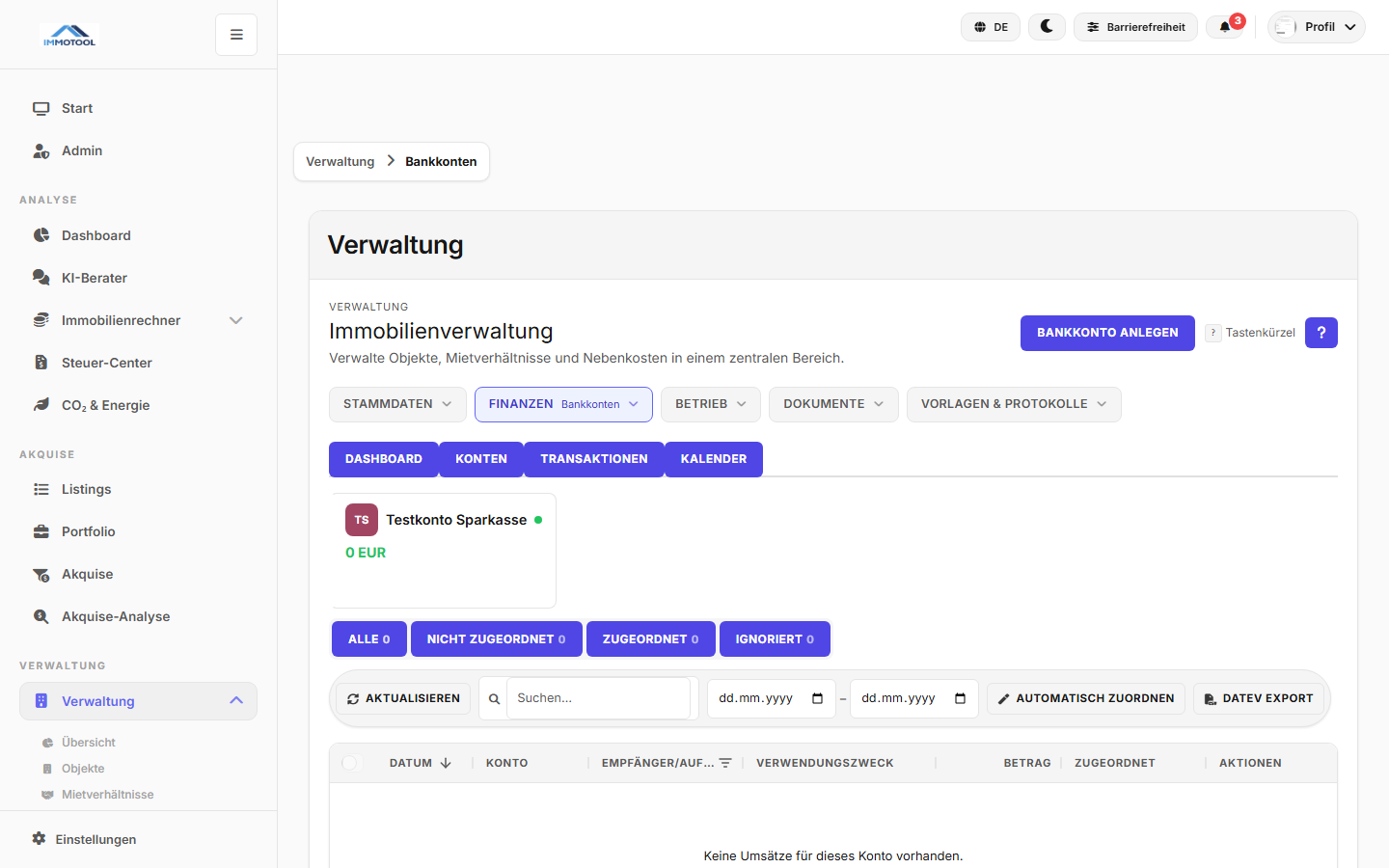Image resolution: width=1389 pixels, height=868 pixels.
Task: Click the sort arrow next to Datum
Action: coord(446,763)
